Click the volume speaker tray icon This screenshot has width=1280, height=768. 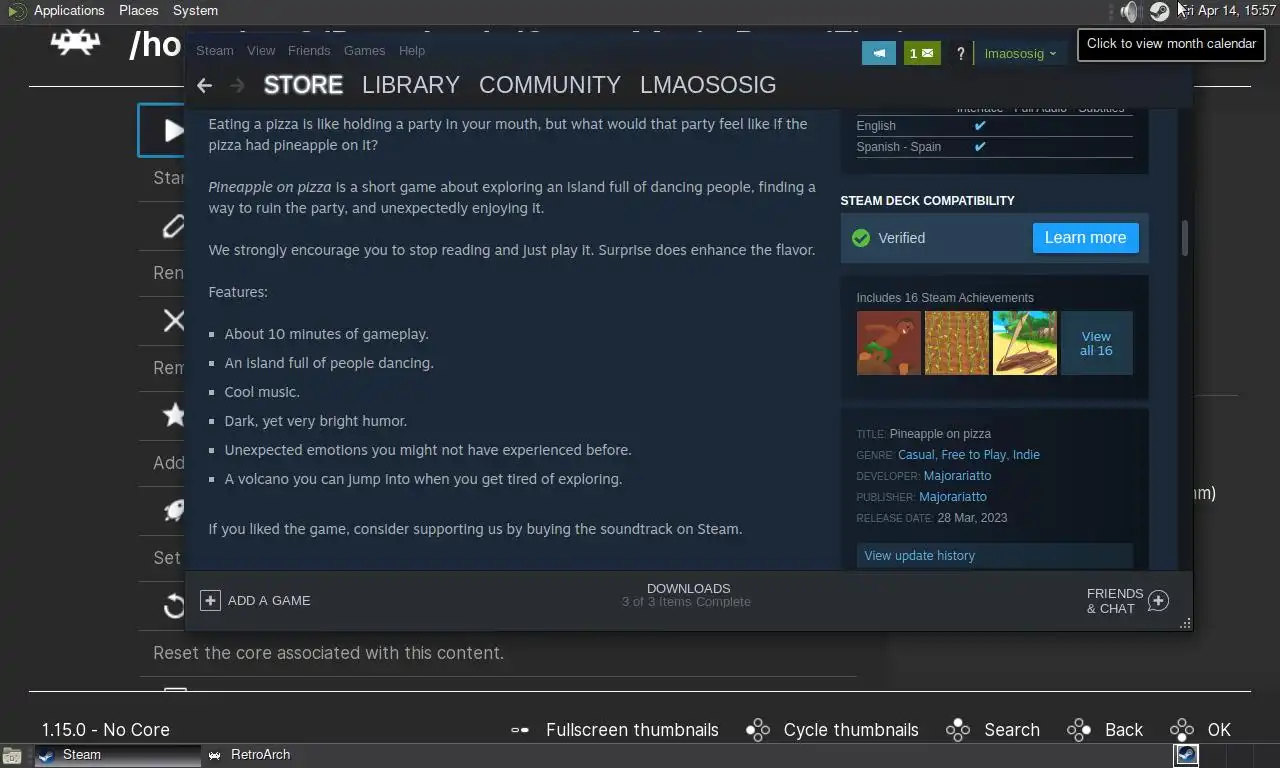(1130, 11)
